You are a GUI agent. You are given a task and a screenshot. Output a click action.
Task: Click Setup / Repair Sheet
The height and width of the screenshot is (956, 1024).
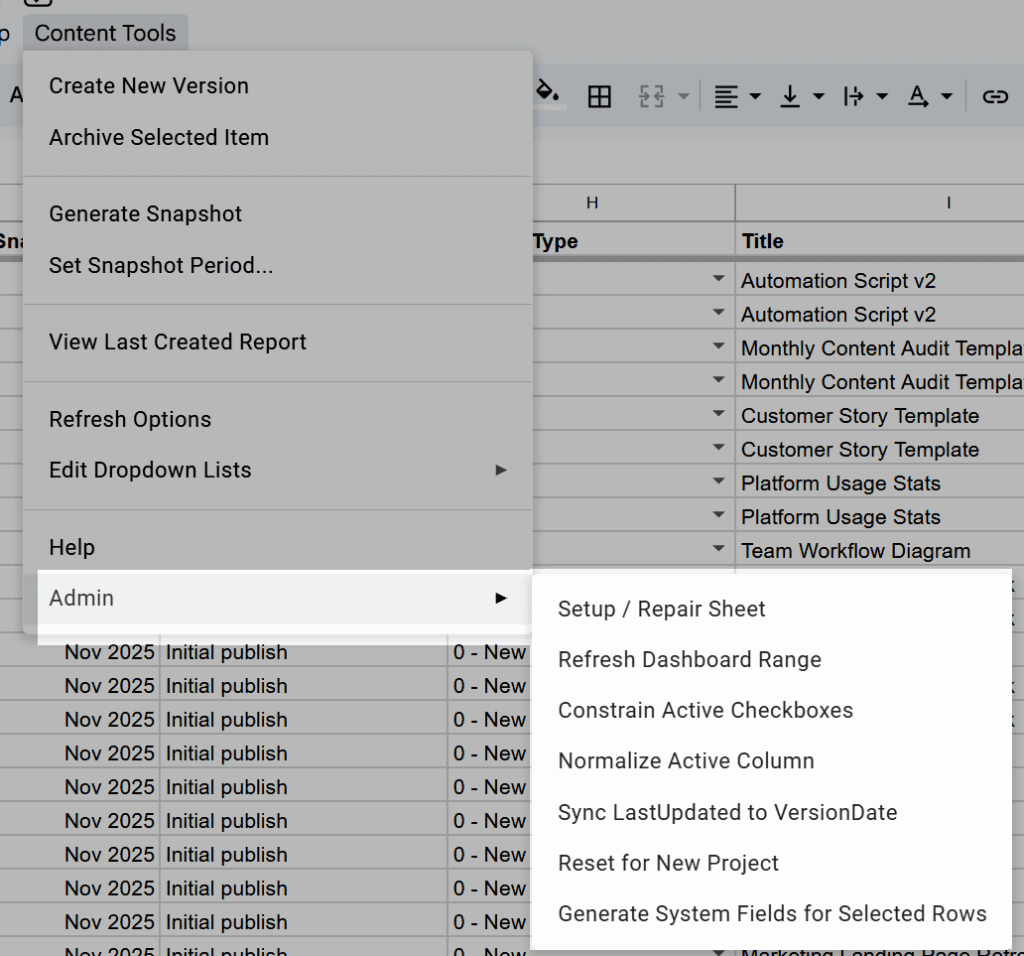662,609
